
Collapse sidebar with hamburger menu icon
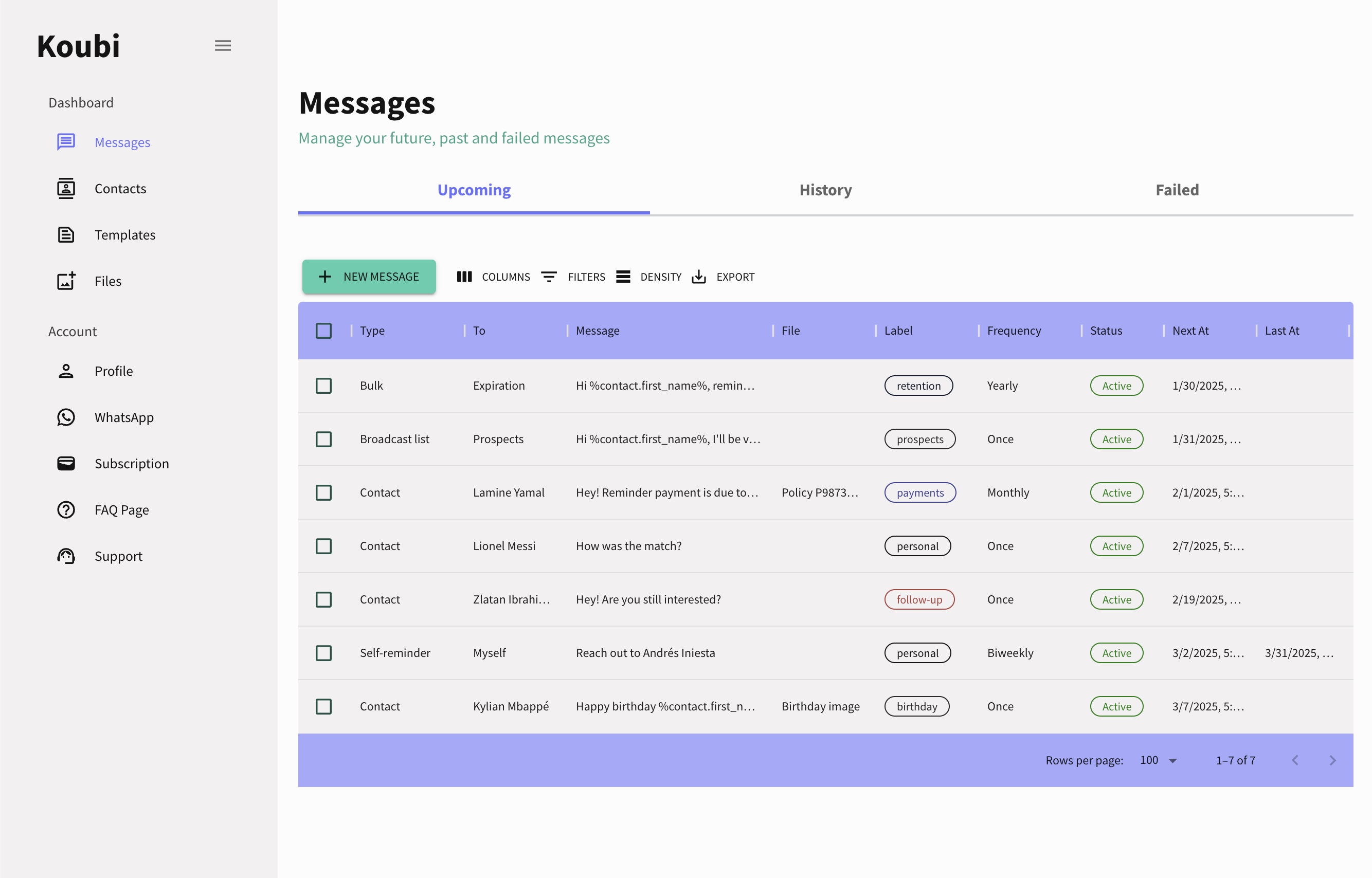point(222,46)
